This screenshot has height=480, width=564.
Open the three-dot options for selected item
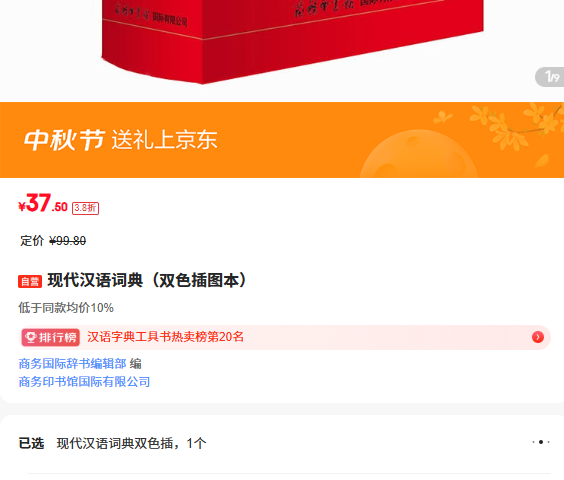pos(541,442)
